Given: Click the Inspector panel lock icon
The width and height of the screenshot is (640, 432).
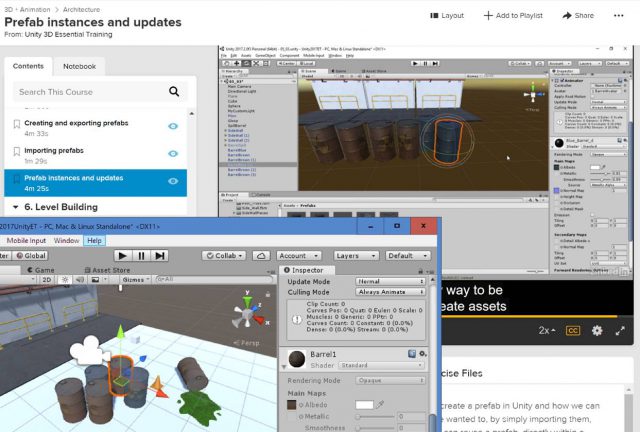Looking at the screenshot, I should (420, 271).
